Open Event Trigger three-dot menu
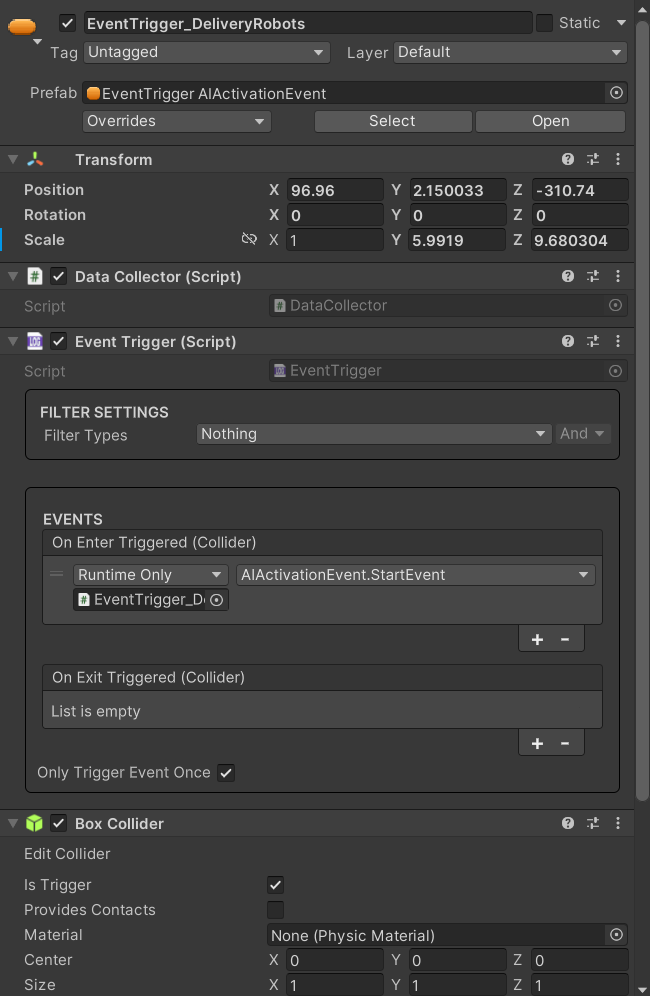This screenshot has height=996, width=650. click(618, 342)
